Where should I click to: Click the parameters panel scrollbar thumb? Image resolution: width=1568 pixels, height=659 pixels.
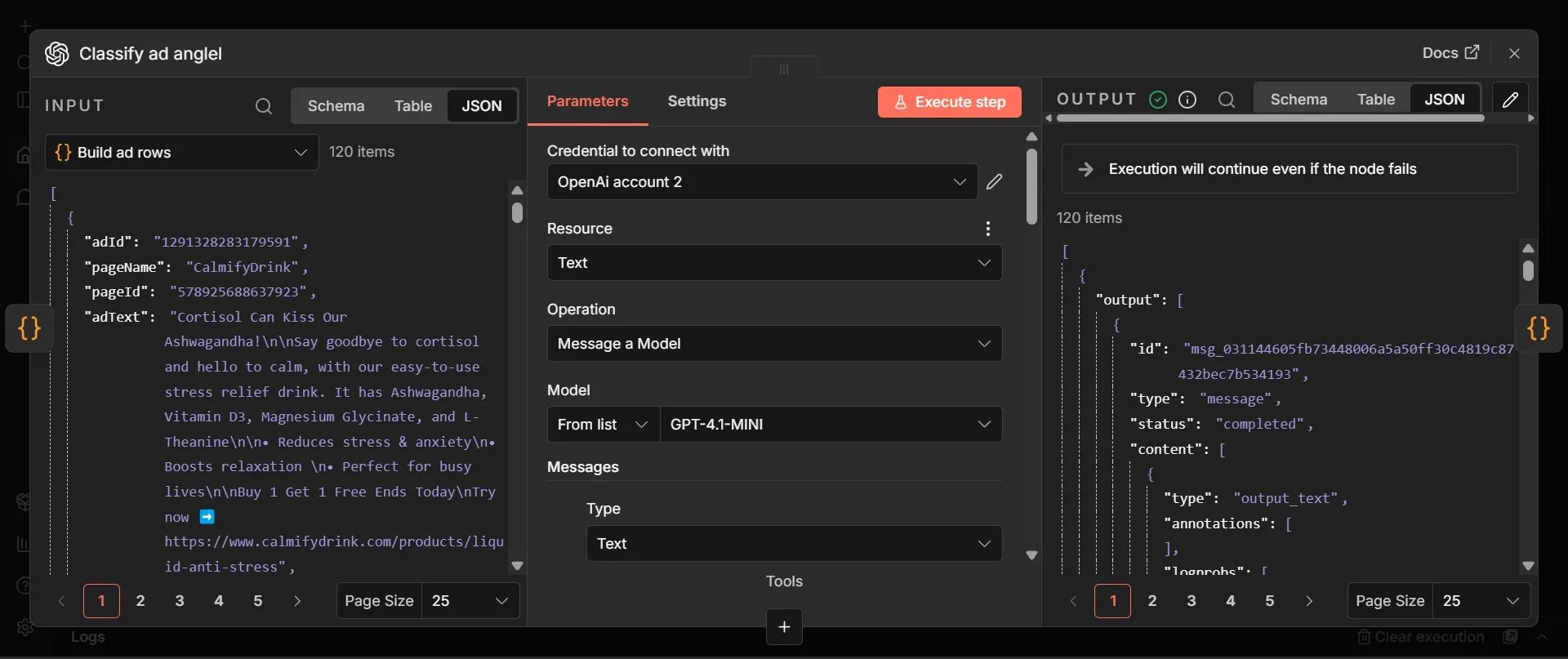click(x=1031, y=186)
